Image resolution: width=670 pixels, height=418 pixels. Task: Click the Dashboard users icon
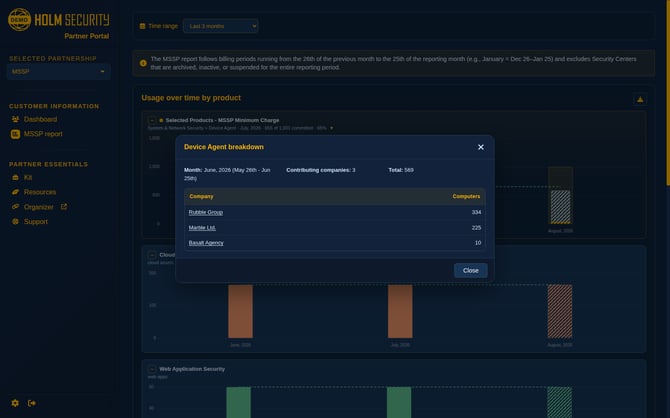[x=15, y=119]
